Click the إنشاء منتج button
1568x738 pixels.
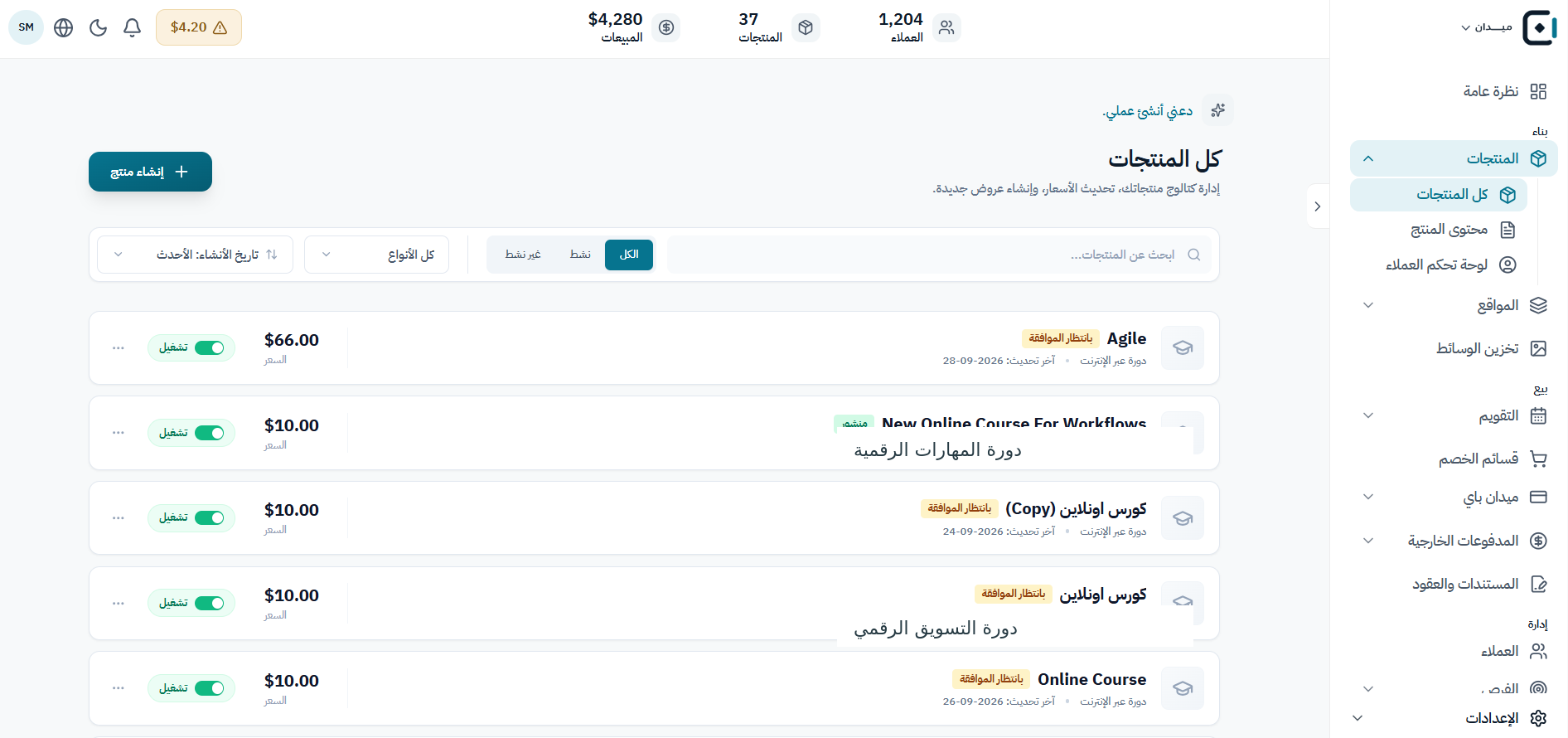tap(151, 172)
